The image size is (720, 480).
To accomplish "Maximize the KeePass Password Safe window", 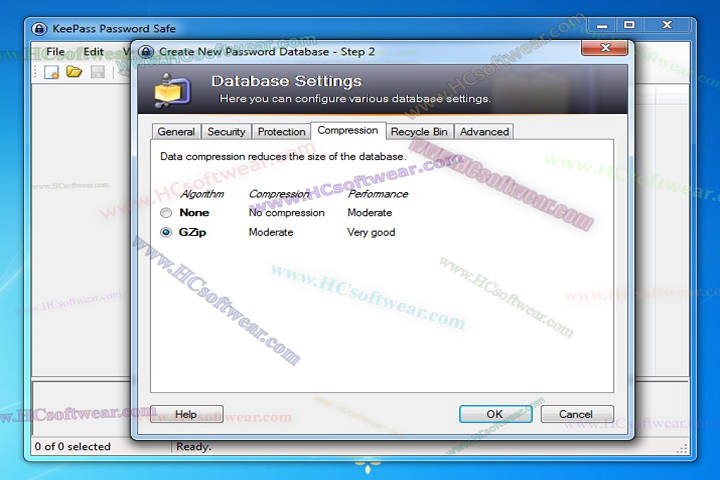I will click(x=630, y=25).
